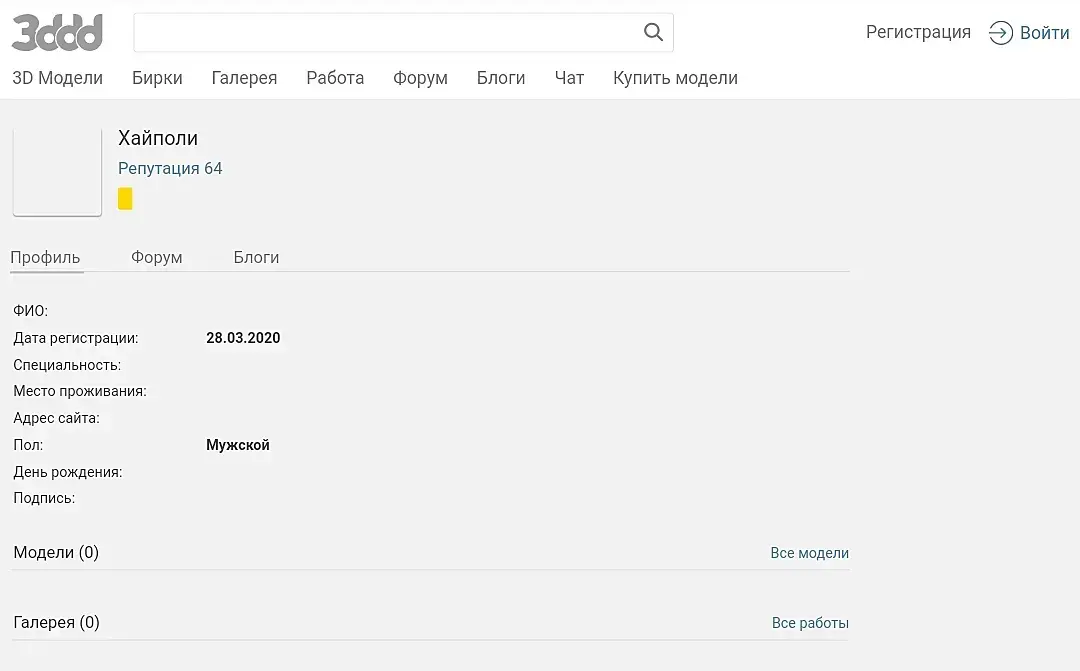Open Блоги in the top navigation

(x=501, y=78)
